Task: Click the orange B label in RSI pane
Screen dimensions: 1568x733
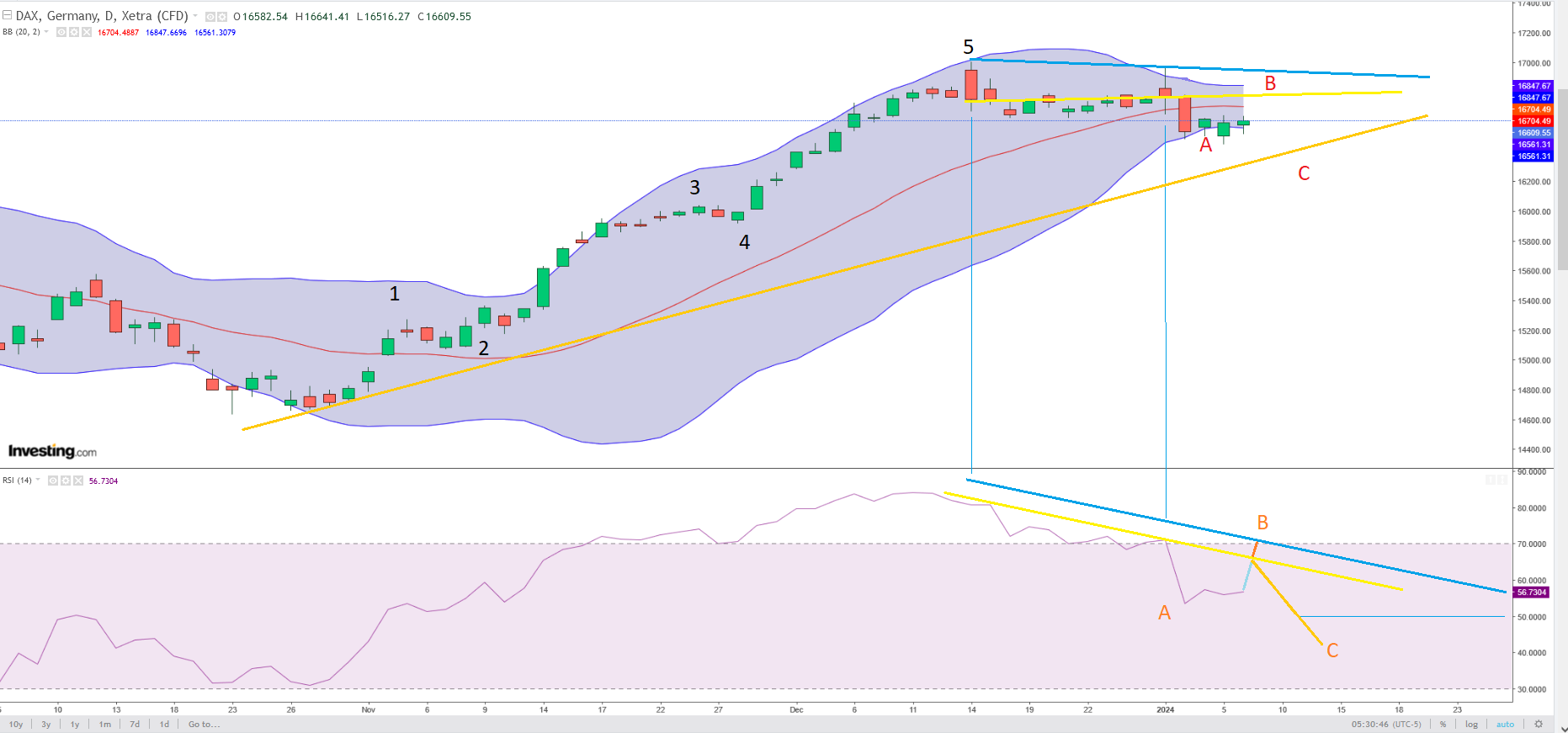Action: pyautogui.click(x=1262, y=523)
